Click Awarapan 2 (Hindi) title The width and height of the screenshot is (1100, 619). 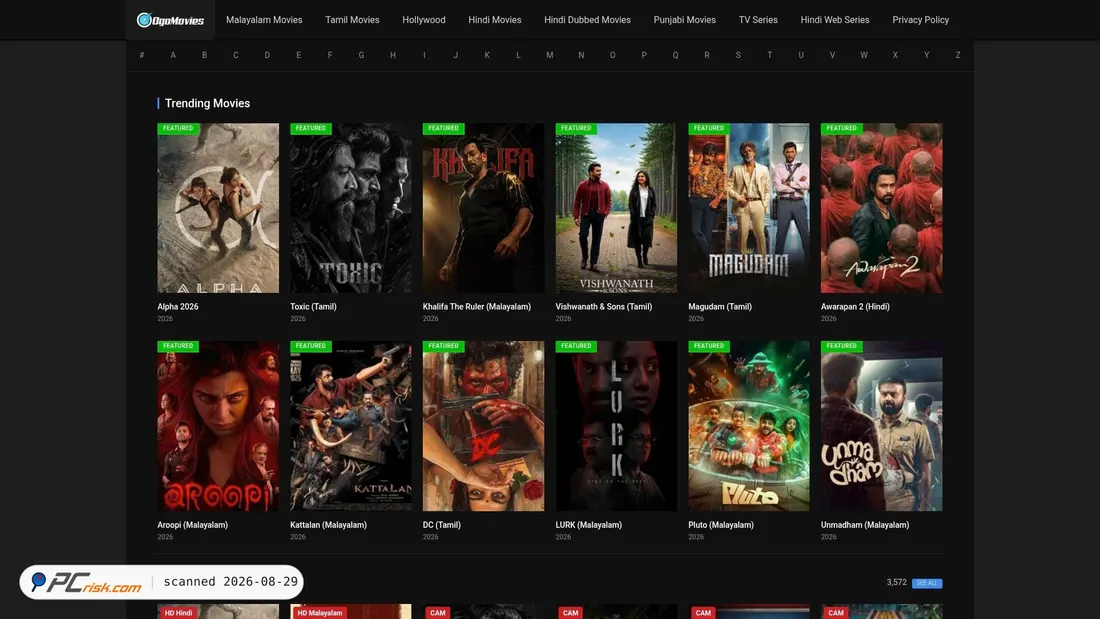[855, 307]
